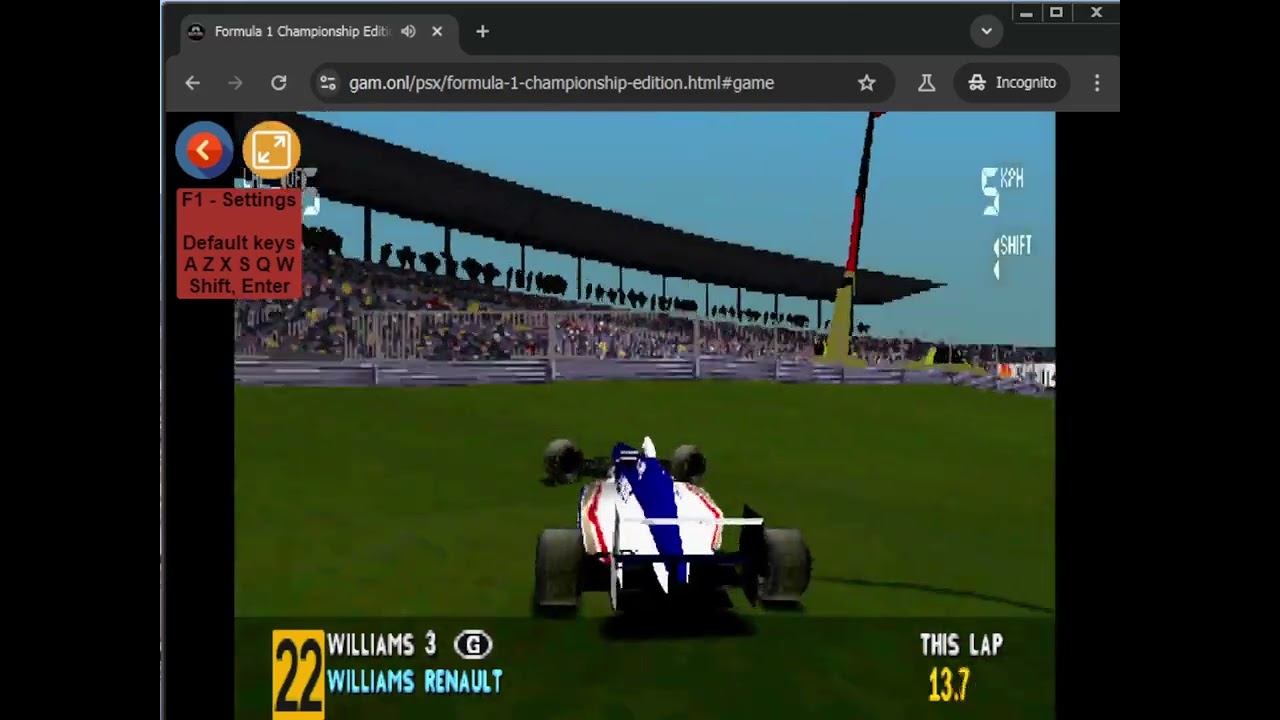This screenshot has width=1280, height=720.
Task: Reload the current page
Action: click(x=279, y=83)
